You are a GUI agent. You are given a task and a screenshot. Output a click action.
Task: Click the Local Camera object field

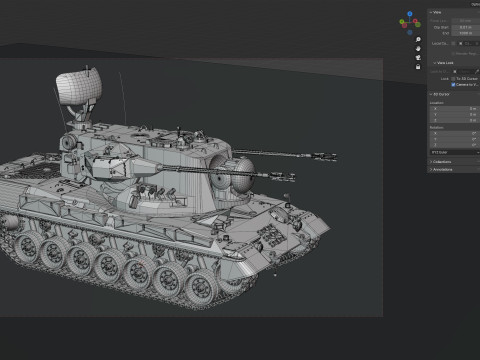pos(469,43)
